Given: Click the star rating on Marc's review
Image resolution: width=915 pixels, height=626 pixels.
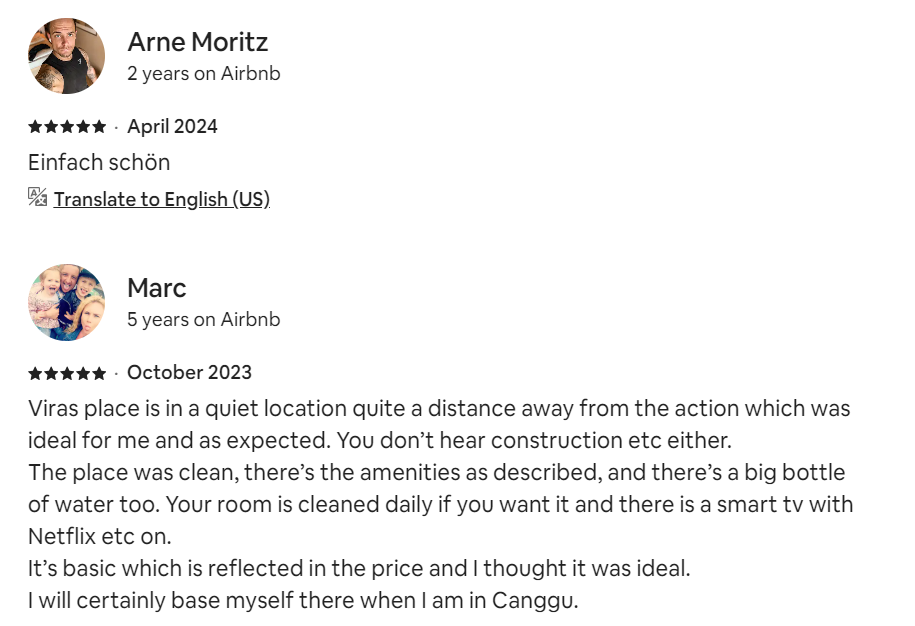Looking at the screenshot, I should pyautogui.click(x=66, y=373).
